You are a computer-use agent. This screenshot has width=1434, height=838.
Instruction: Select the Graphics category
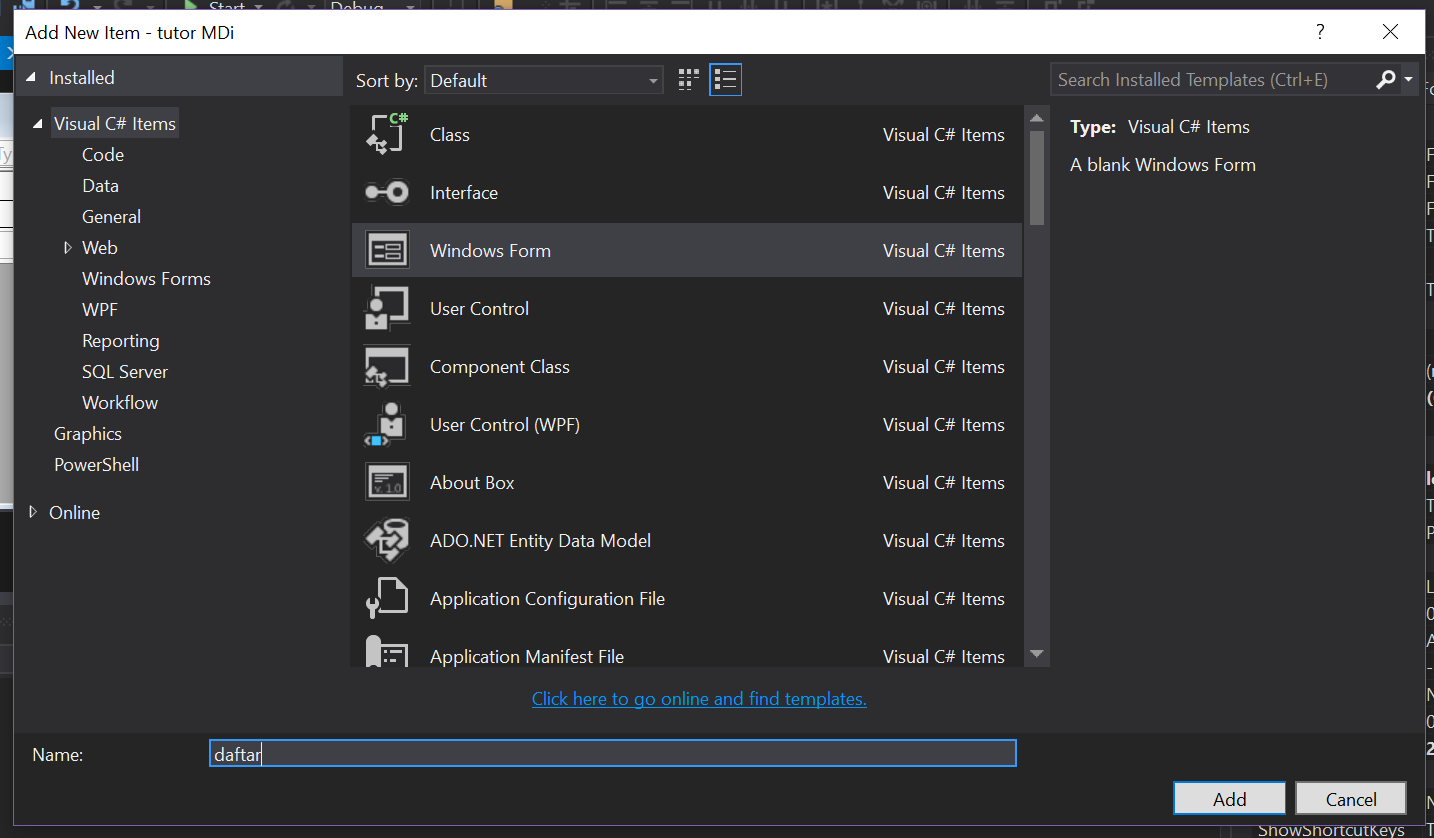pyautogui.click(x=88, y=433)
